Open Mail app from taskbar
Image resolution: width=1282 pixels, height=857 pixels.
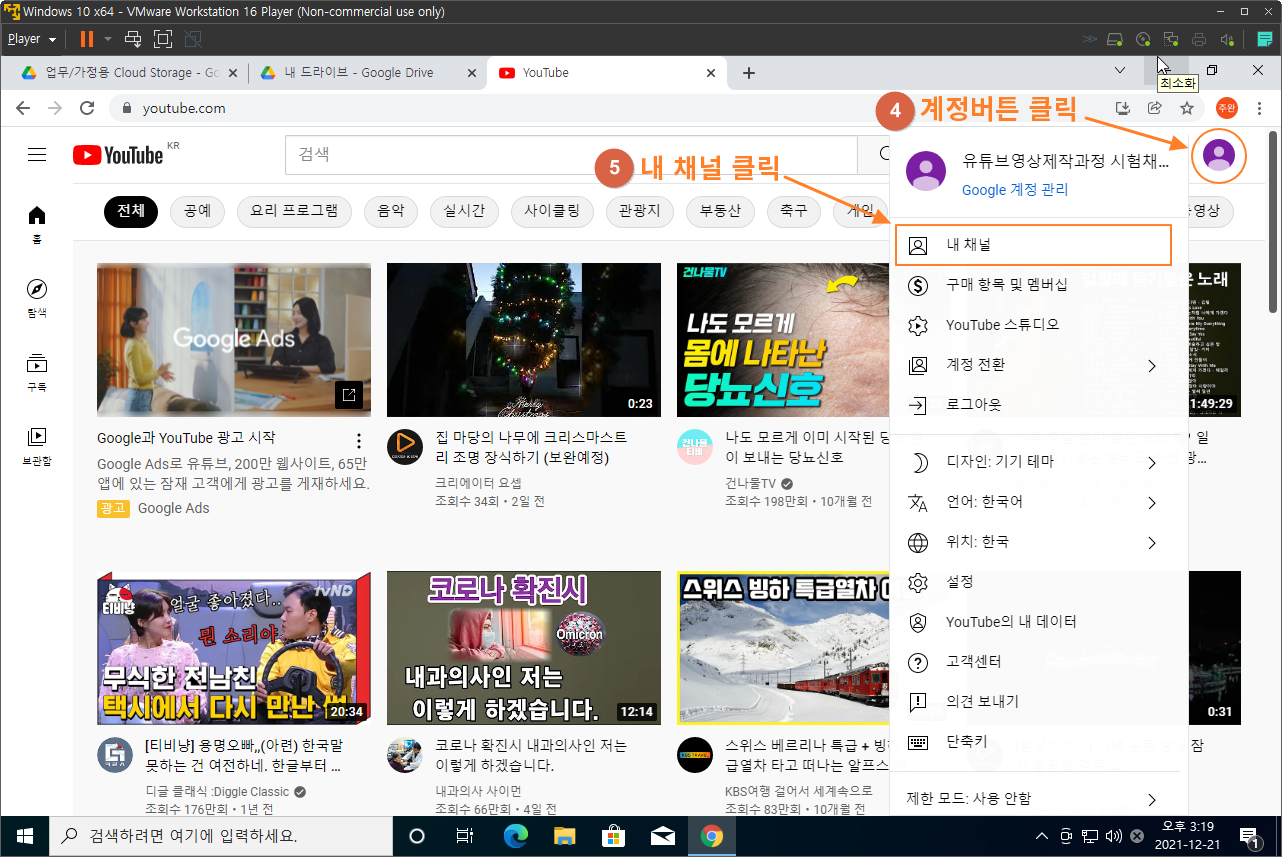point(662,836)
